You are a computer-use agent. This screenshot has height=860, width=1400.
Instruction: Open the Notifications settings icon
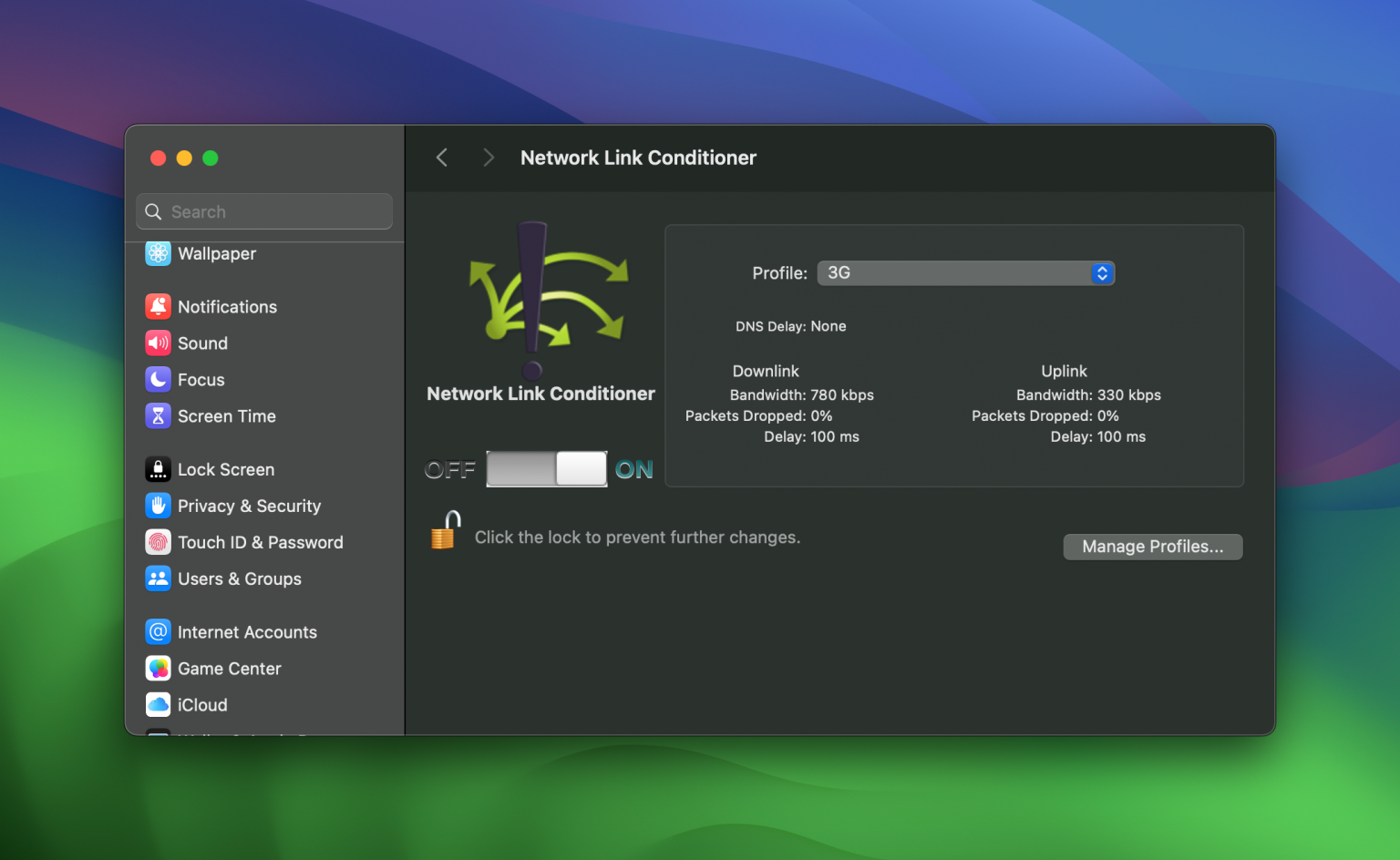(x=158, y=306)
